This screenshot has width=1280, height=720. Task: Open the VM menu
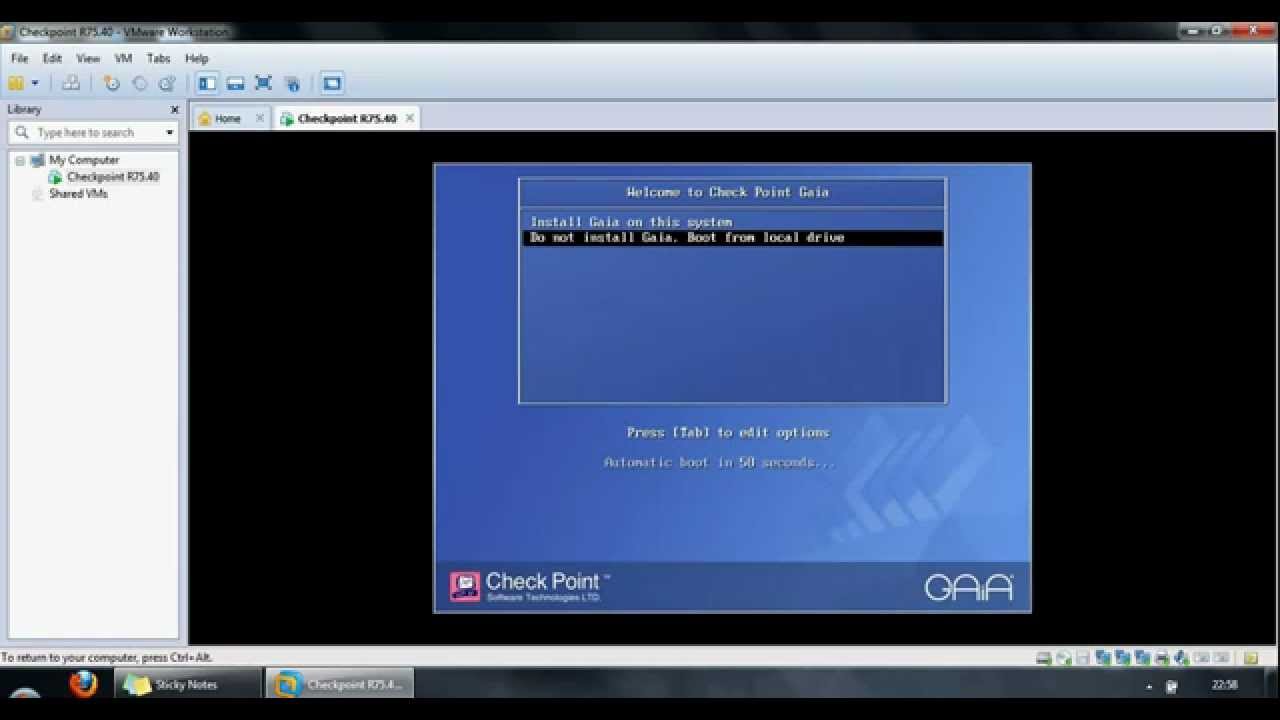click(123, 58)
